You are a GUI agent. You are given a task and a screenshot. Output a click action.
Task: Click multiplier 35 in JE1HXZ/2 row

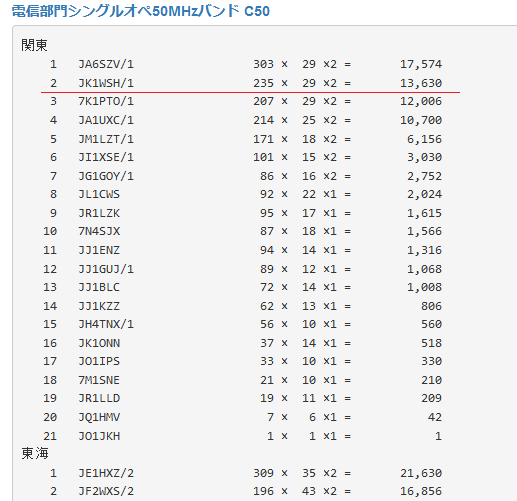[x=309, y=473]
